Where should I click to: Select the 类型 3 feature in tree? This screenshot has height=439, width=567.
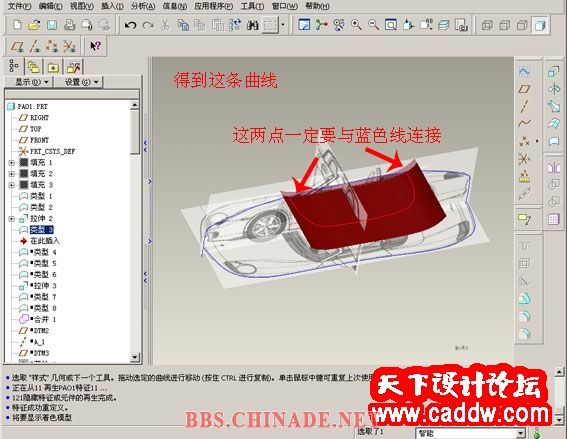[x=42, y=230]
